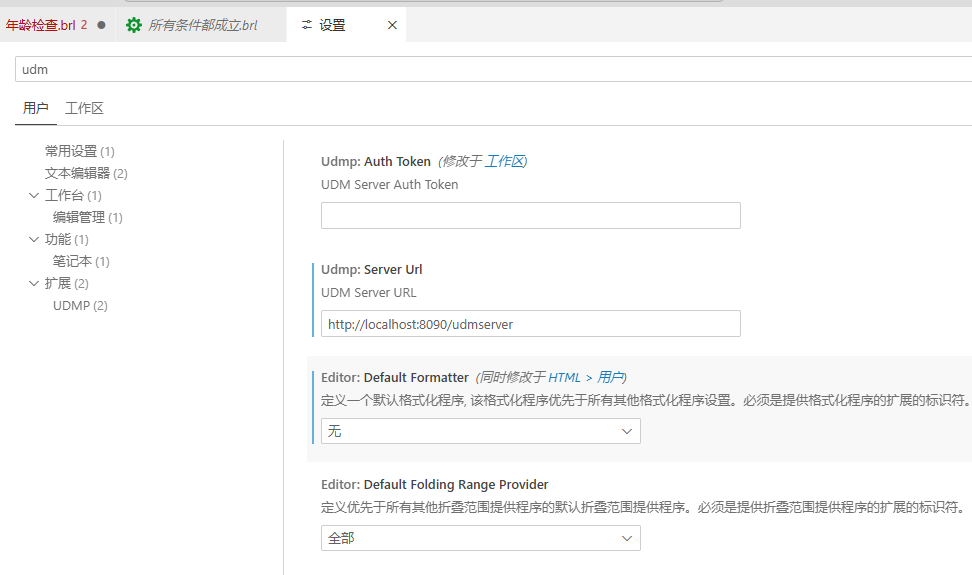
Task: Select the 用户 settings scope tab
Action: [x=35, y=108]
